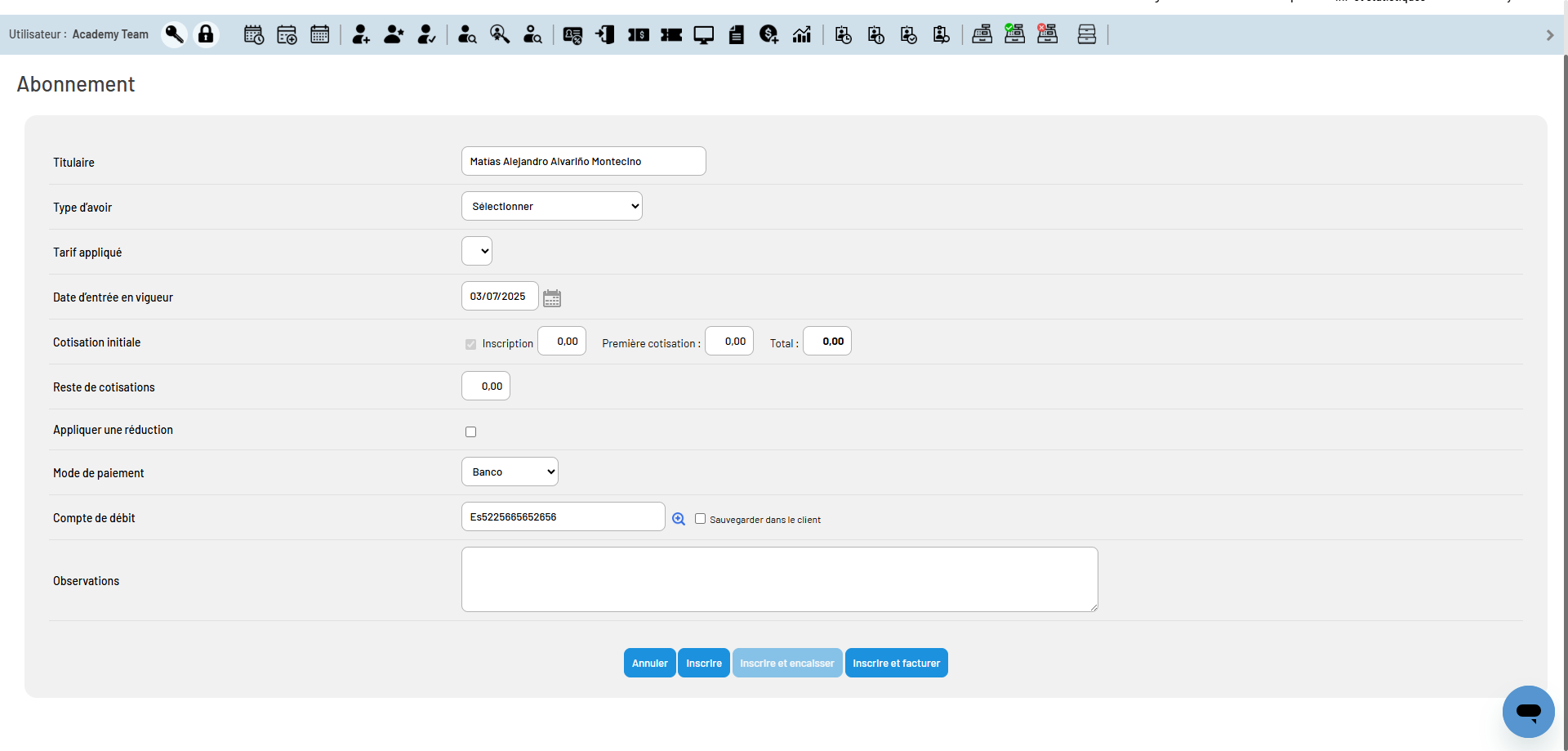Toggle the Inscription checkbox
The height and width of the screenshot is (751, 1568).
pyautogui.click(x=470, y=344)
